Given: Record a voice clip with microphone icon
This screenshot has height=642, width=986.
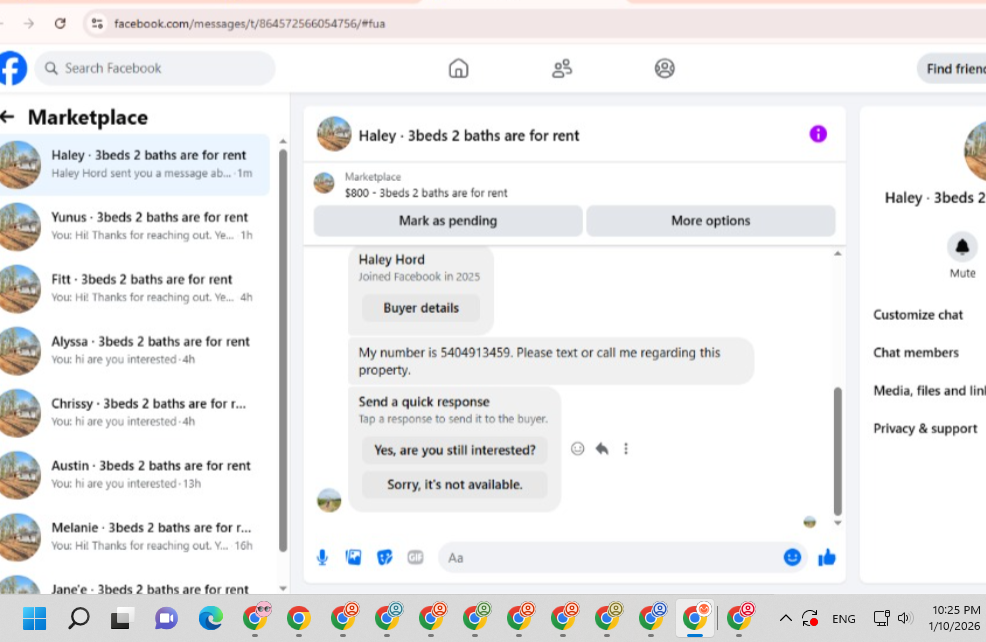Looking at the screenshot, I should [x=322, y=557].
